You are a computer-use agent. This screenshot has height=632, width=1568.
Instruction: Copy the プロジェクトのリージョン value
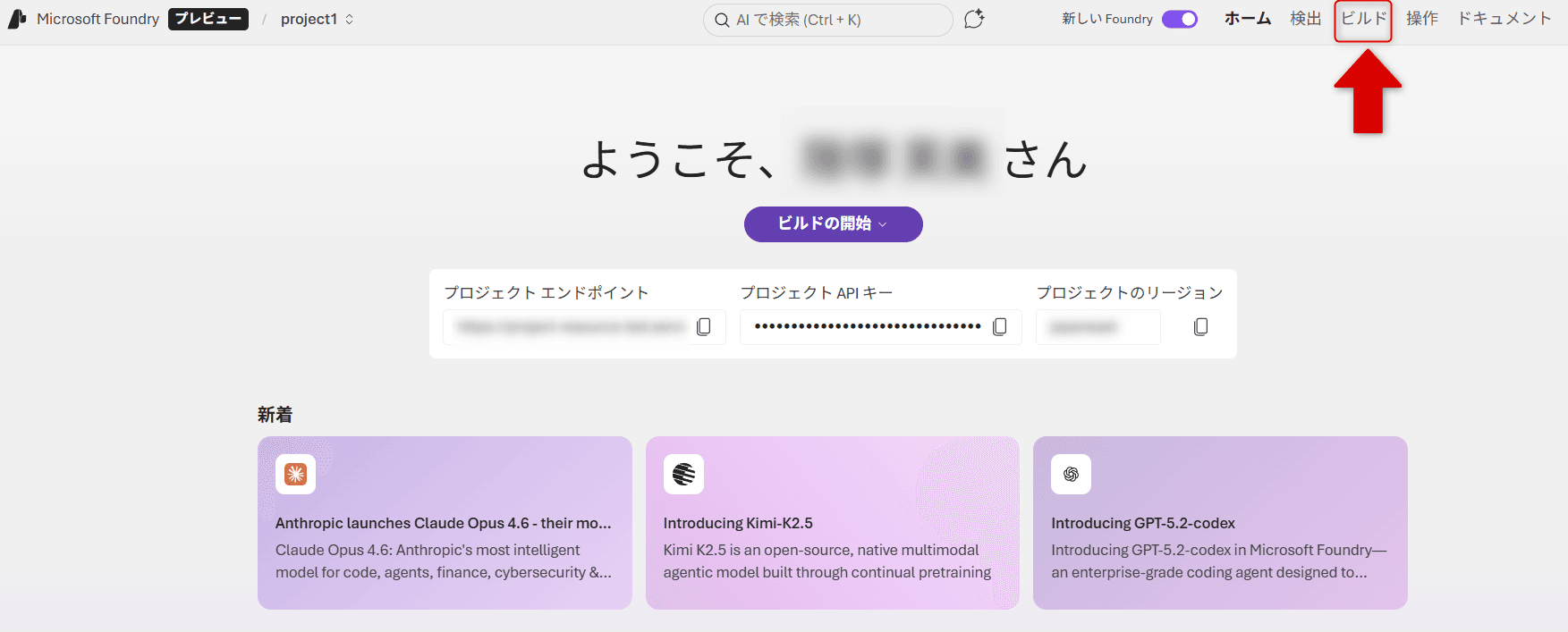pos(1201,327)
